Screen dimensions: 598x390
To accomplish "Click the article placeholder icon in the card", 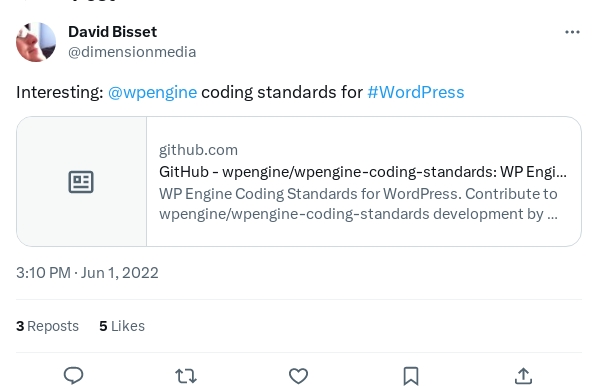I will tap(81, 182).
